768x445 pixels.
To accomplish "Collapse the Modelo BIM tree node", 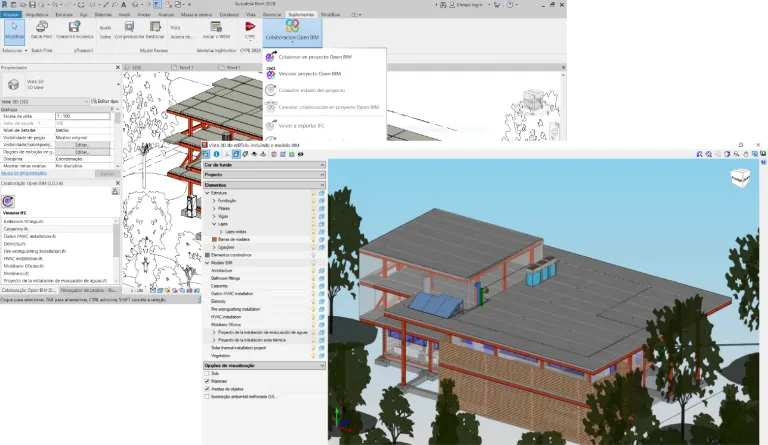I will point(207,263).
